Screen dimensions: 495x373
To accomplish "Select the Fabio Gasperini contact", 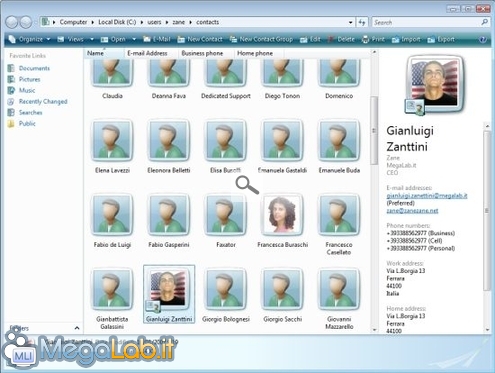I will (x=169, y=221).
